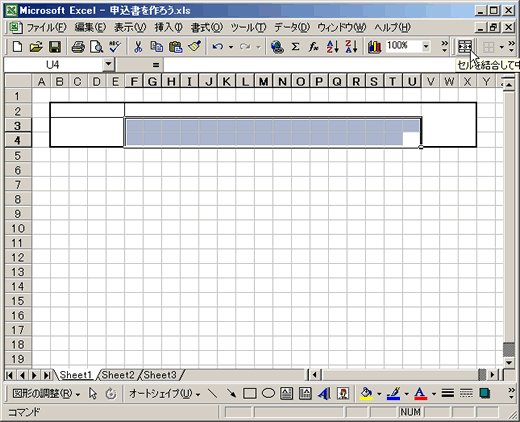
Task: Sort ascending with the A-Z icon
Action: pyautogui.click(x=333, y=47)
